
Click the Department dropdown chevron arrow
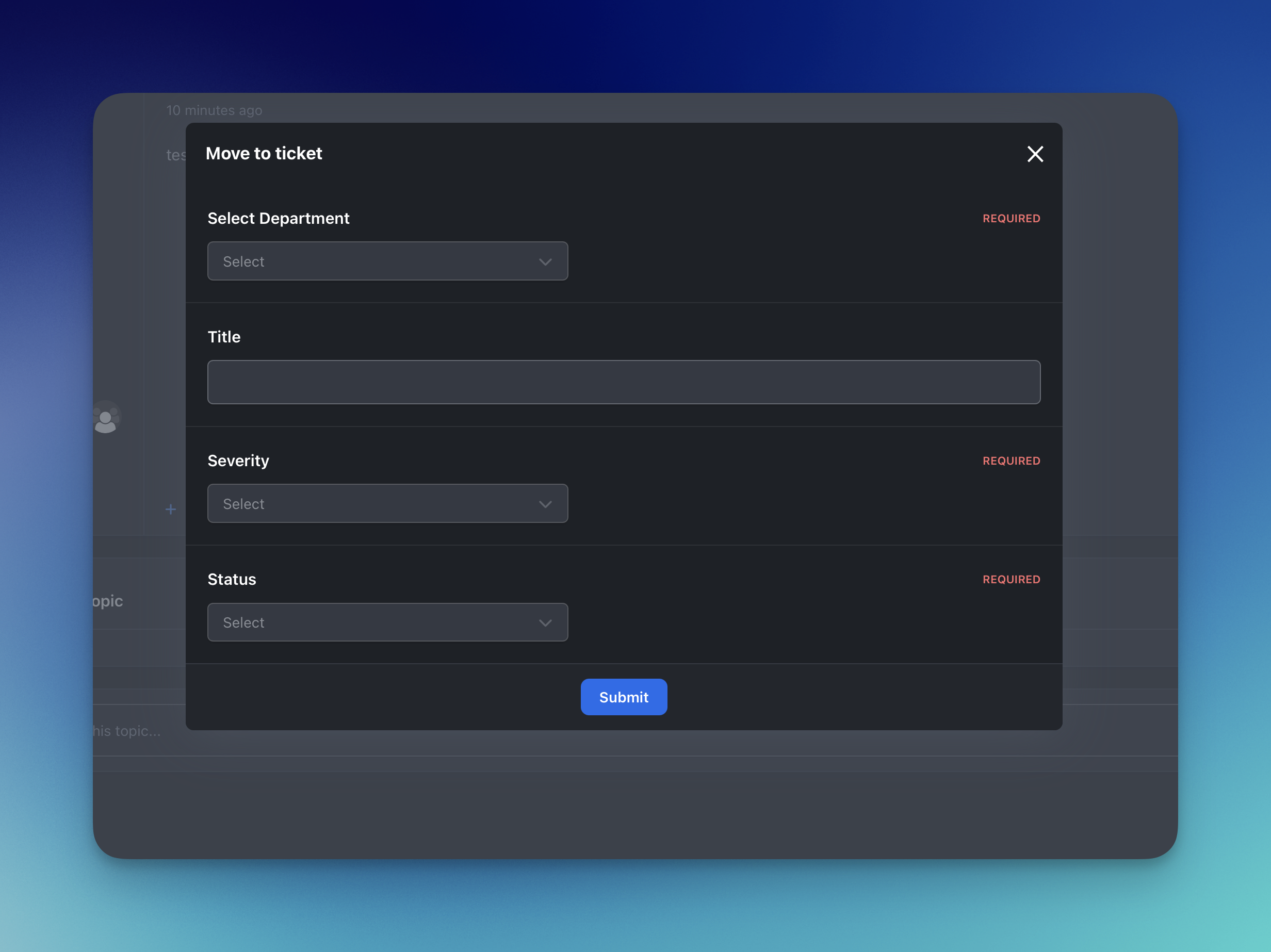pos(545,262)
